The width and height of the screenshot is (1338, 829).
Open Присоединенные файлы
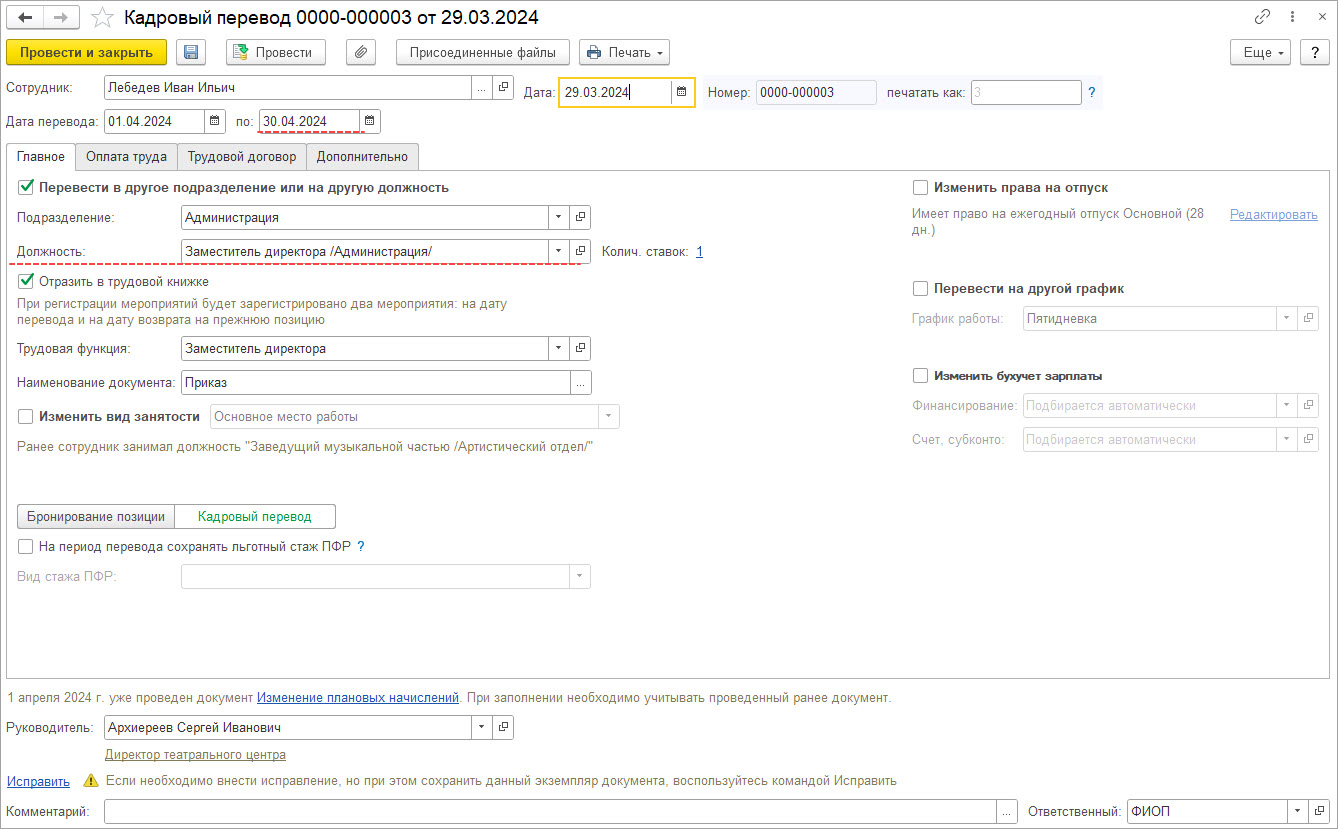483,52
